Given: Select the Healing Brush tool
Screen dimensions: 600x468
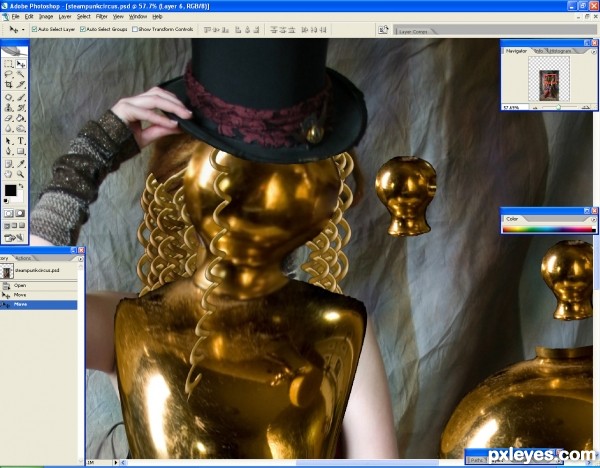Looking at the screenshot, I should click(9, 97).
